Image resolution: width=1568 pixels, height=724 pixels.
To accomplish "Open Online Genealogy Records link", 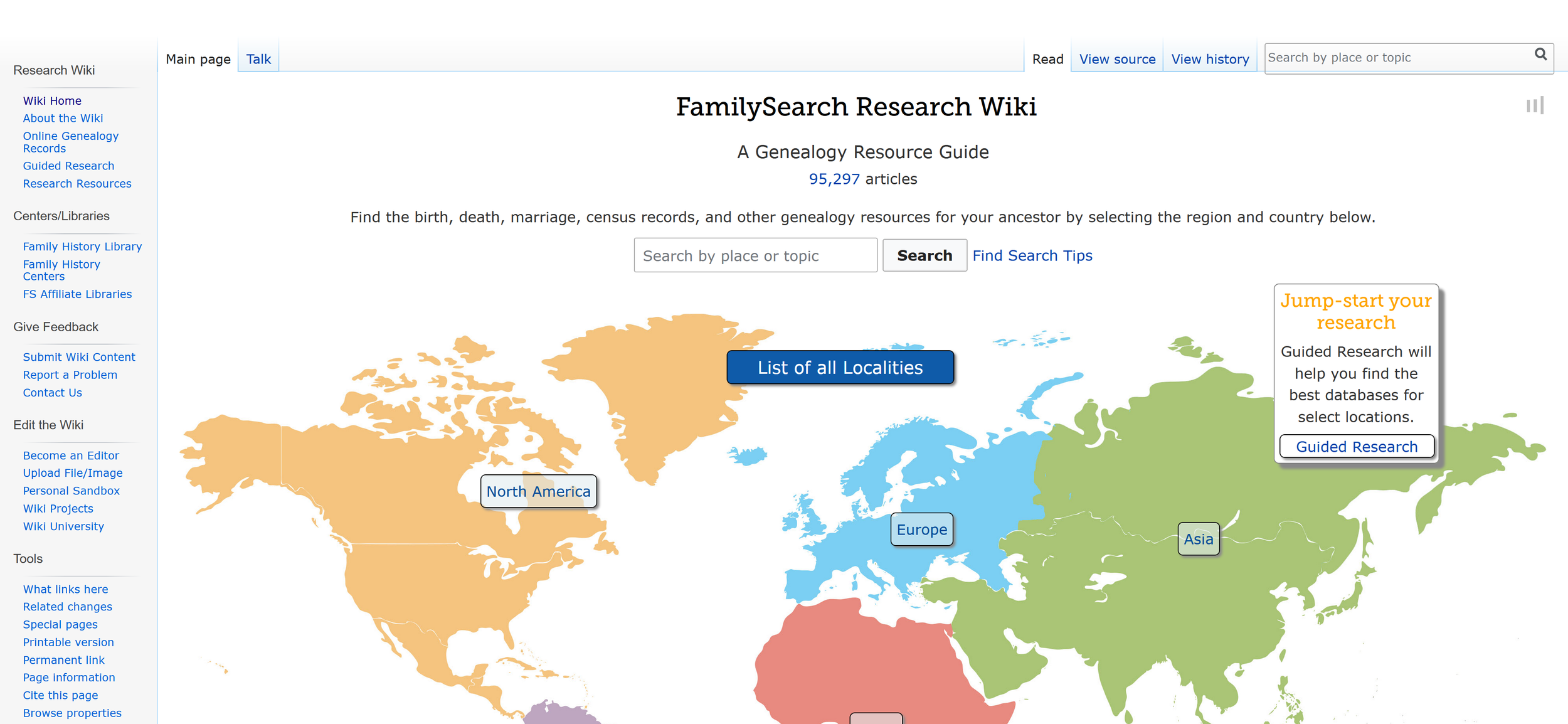I will coord(70,142).
